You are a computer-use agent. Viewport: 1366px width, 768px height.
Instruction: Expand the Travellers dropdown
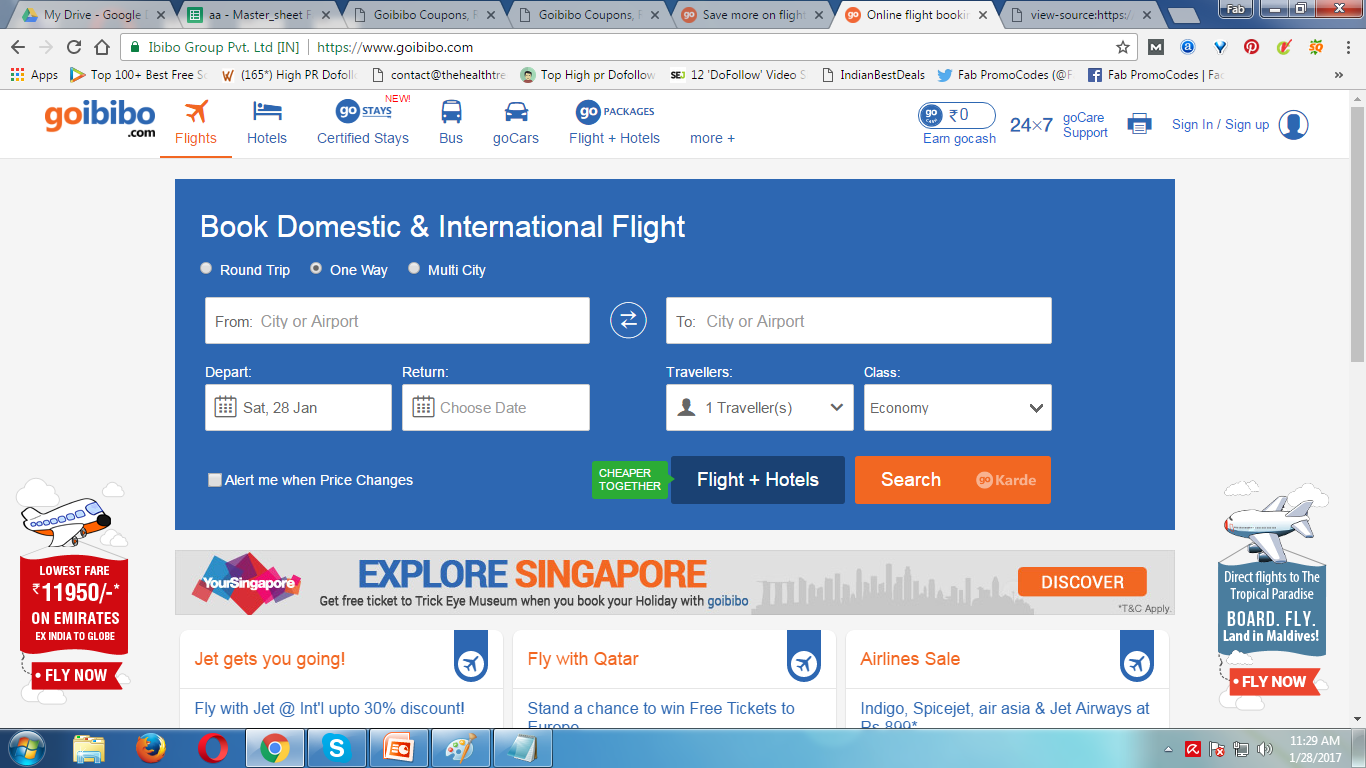760,408
